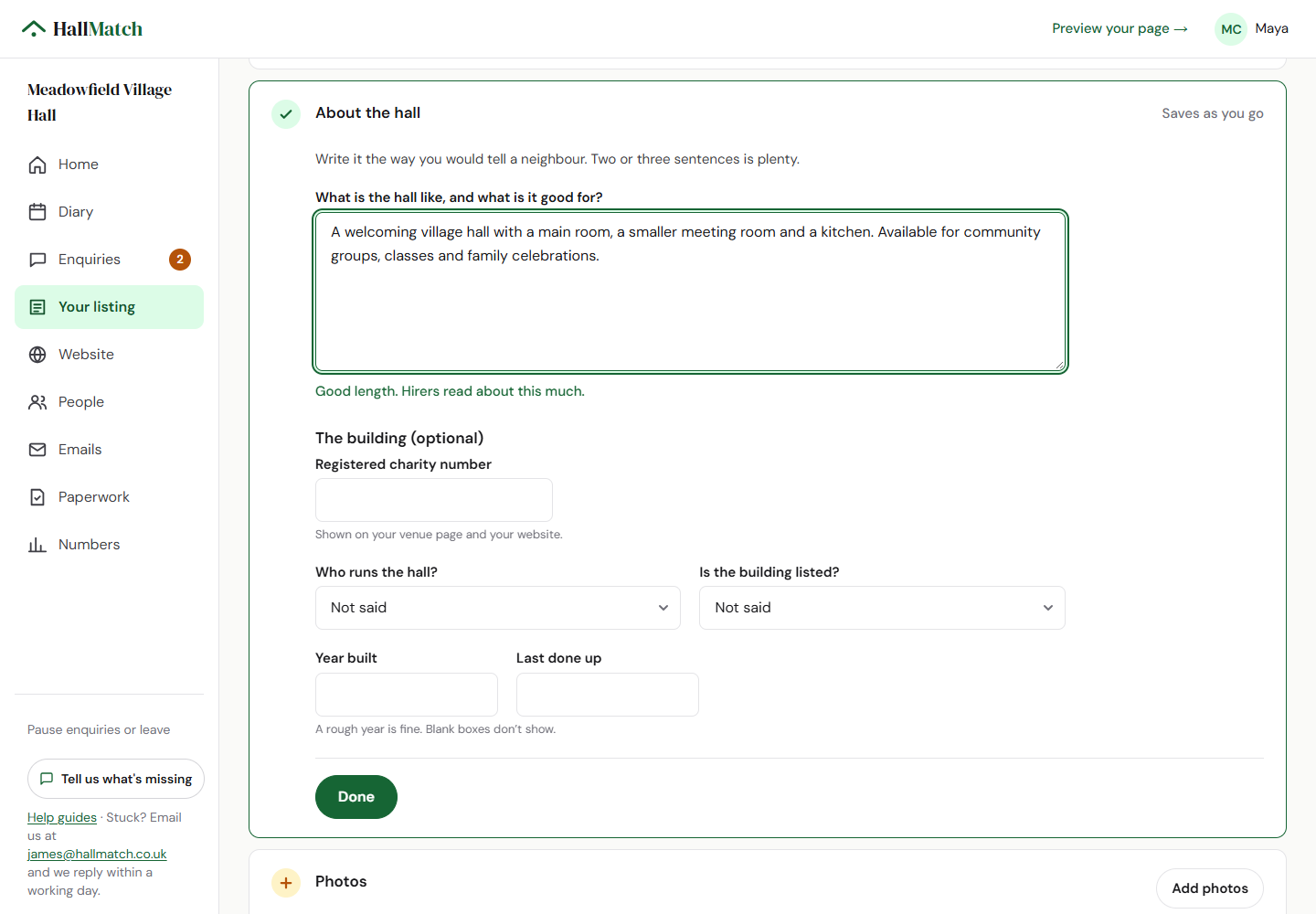1316x914 pixels.
Task: Open the 'Preview your page' link
Action: 1120,28
